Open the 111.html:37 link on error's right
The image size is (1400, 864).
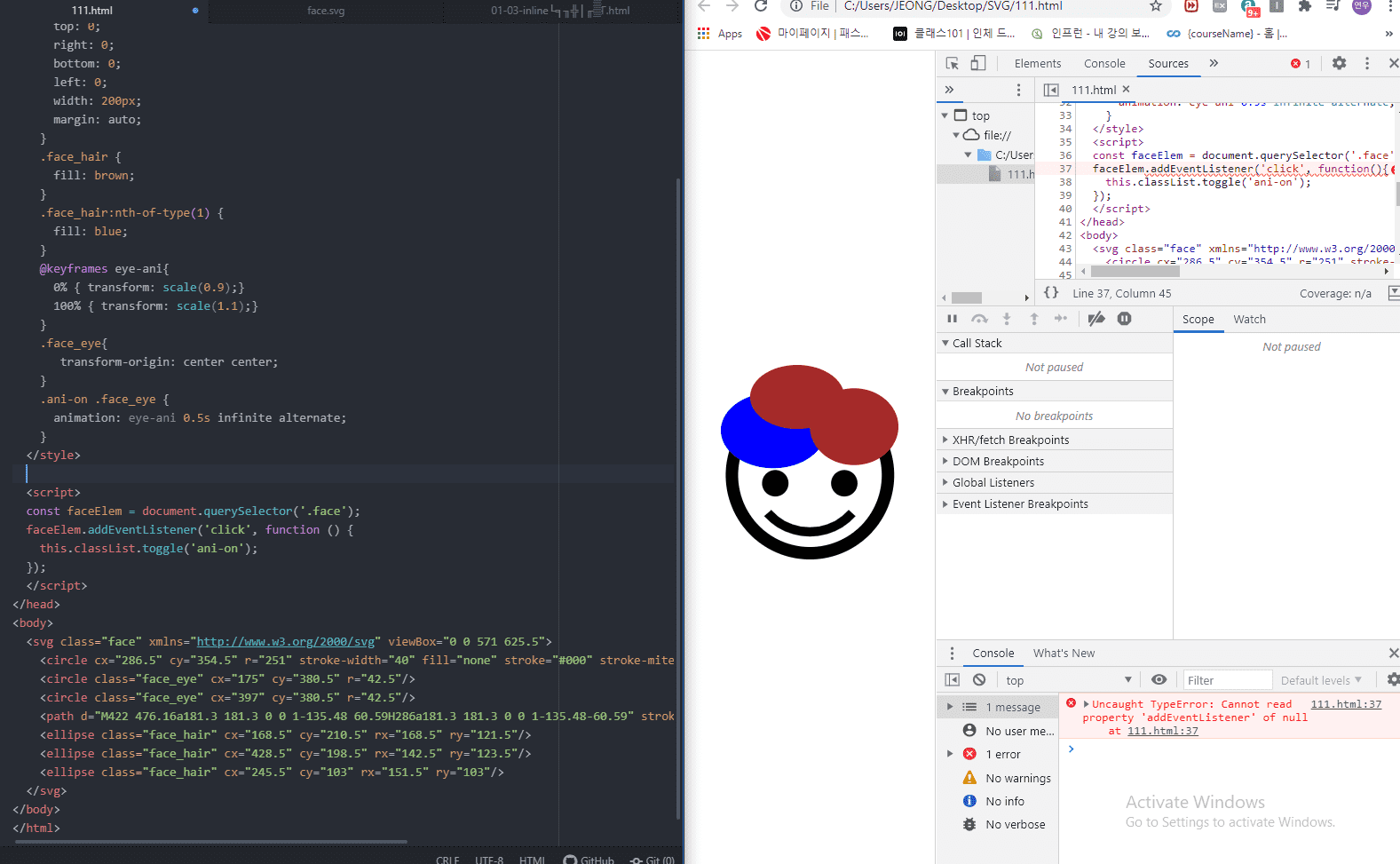pos(1346,704)
